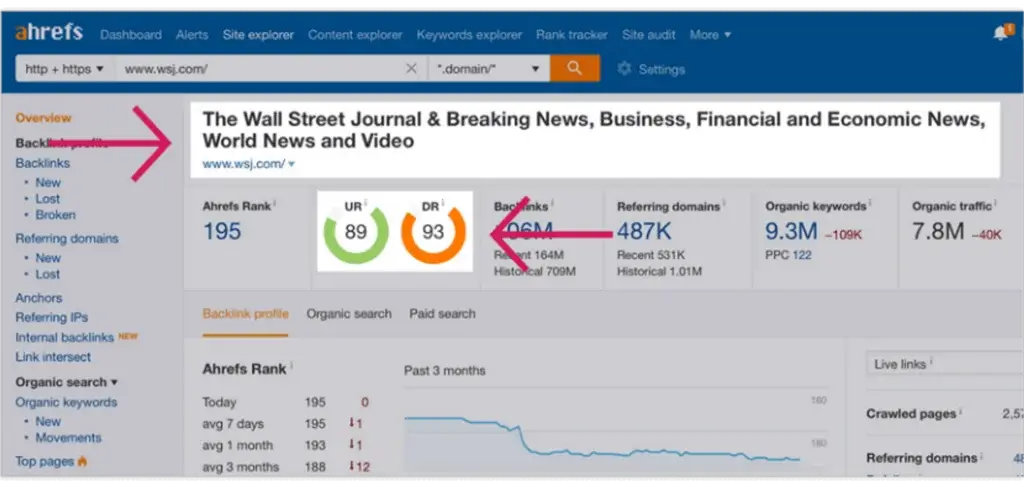The width and height of the screenshot is (1024, 487).
Task: Click the Past 3 months label
Action: [x=445, y=370]
